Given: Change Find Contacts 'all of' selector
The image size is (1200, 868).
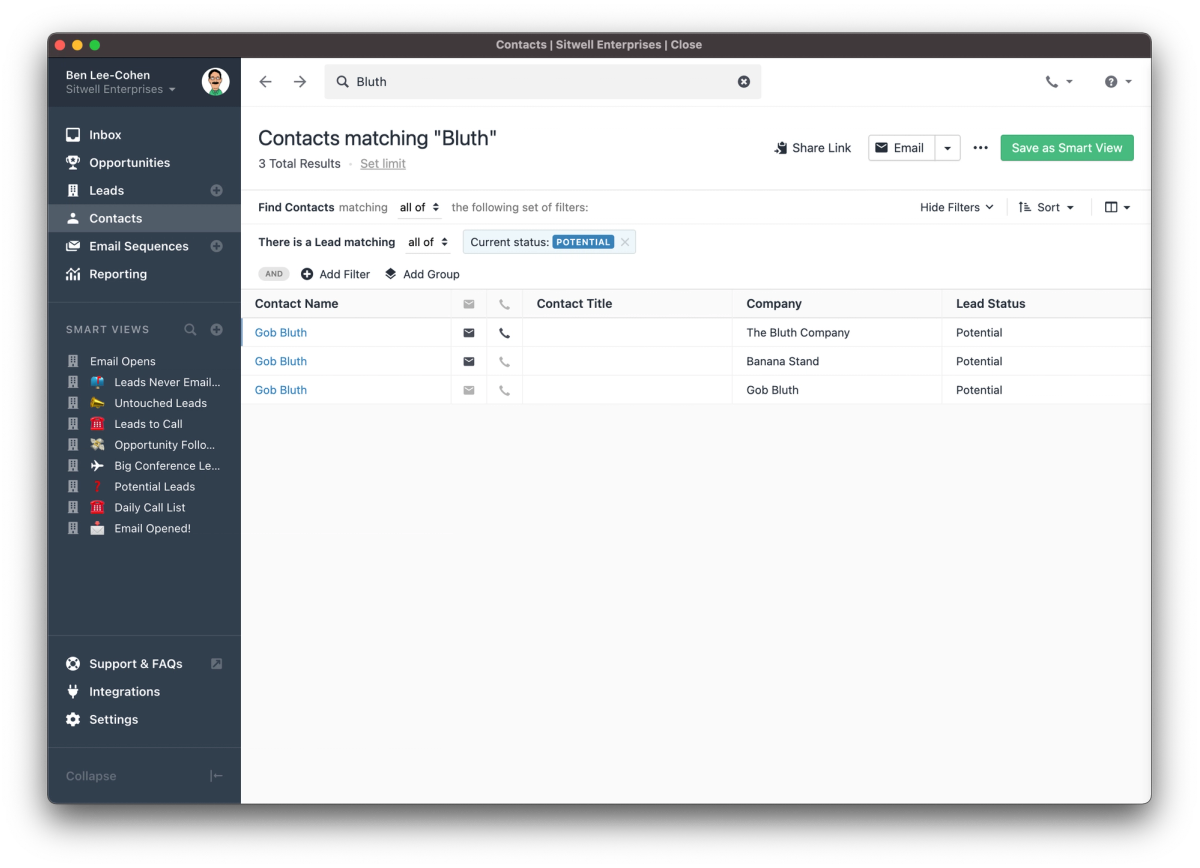Looking at the screenshot, I should point(419,208).
